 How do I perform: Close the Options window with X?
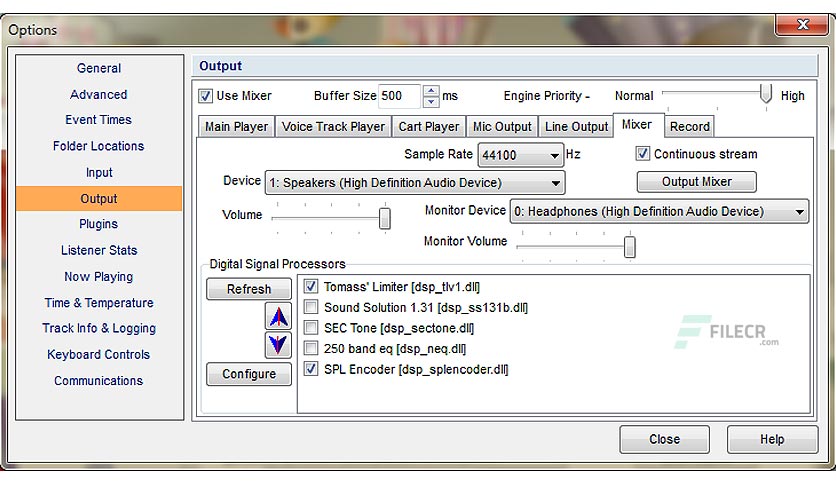tap(802, 25)
